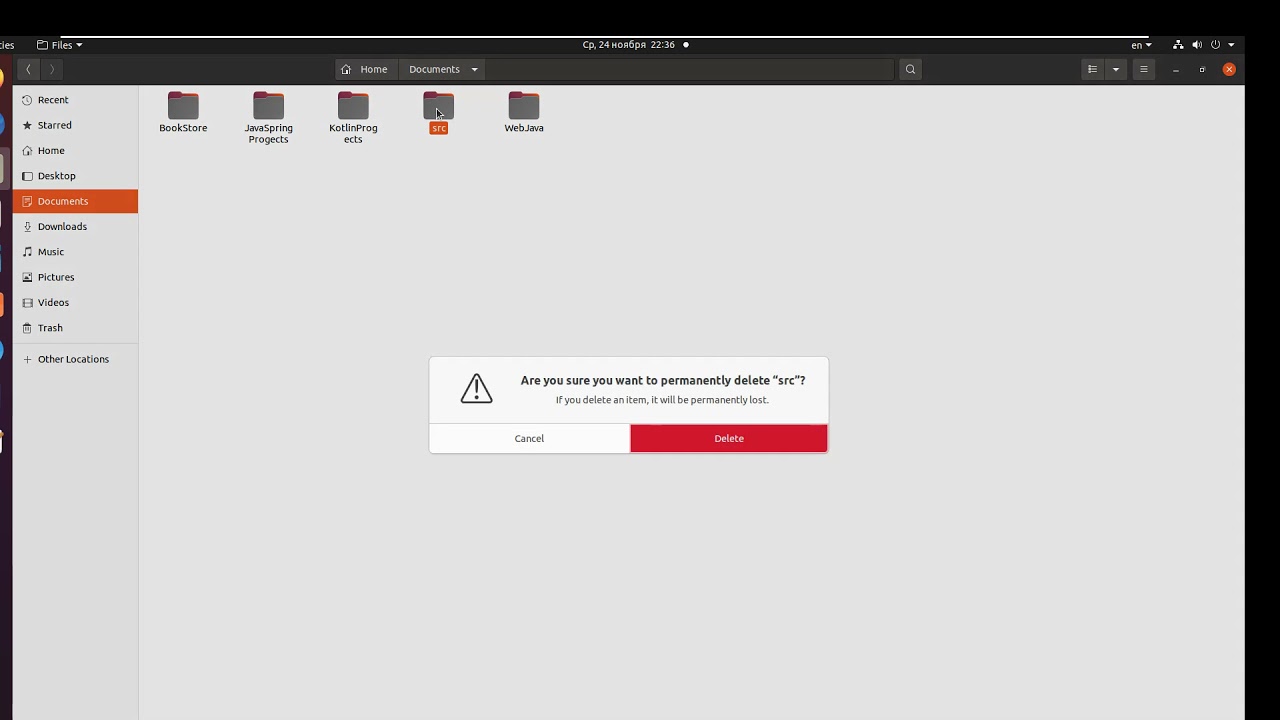
Task: Open Pictures in sidebar
Action: click(x=76, y=277)
